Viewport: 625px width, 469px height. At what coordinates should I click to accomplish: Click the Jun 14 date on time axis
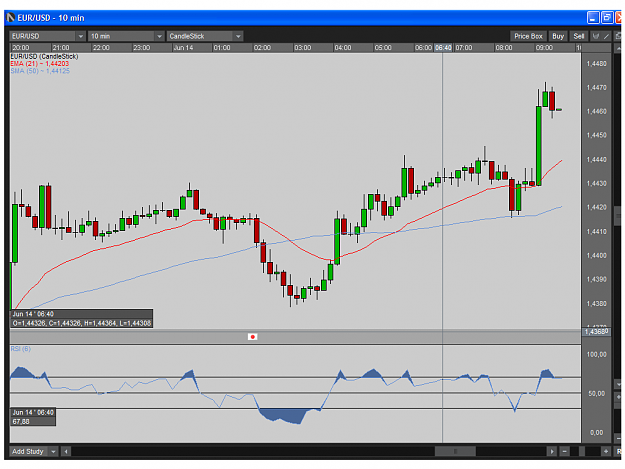(183, 48)
